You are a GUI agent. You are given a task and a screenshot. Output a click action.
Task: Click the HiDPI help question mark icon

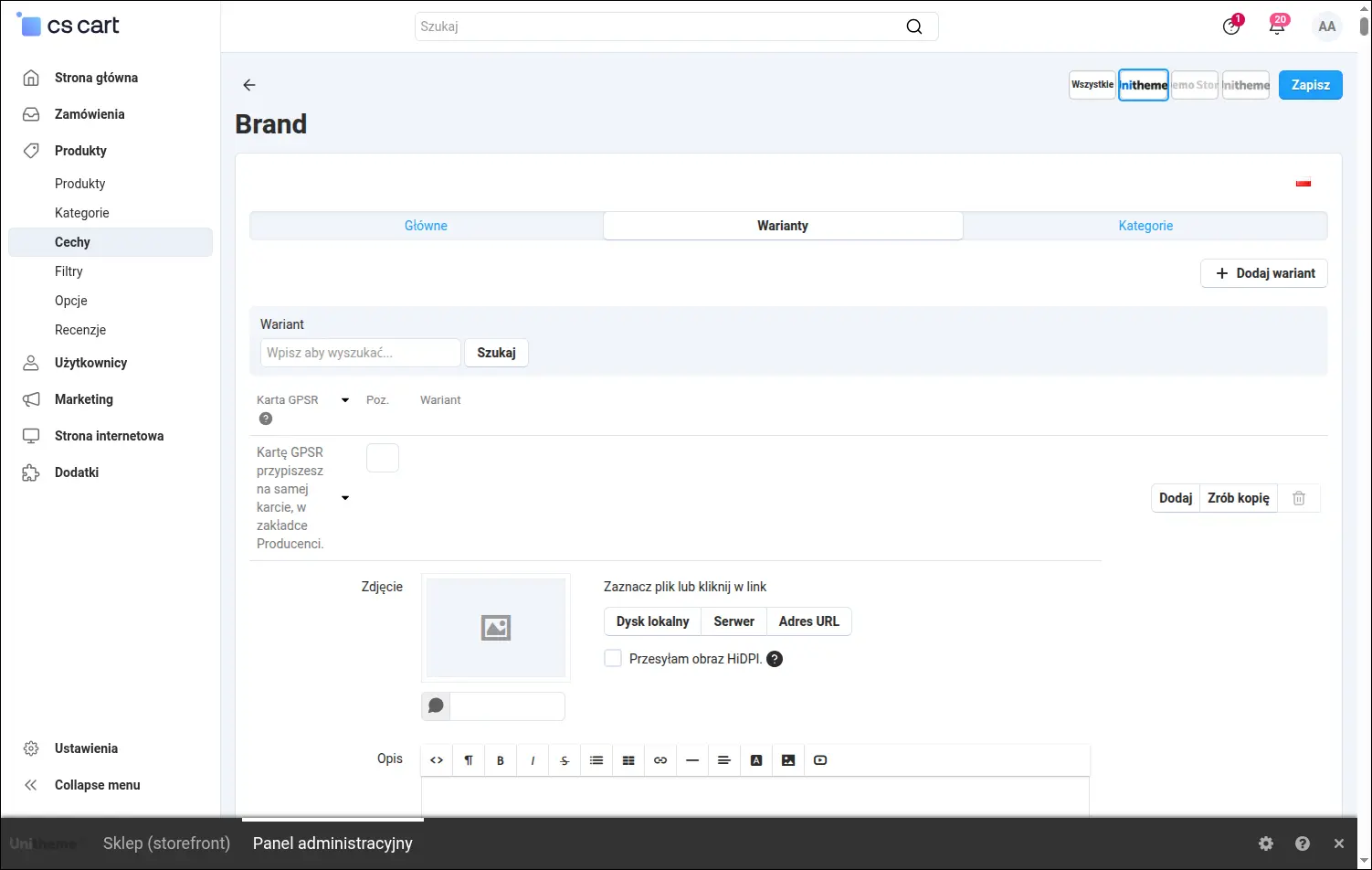point(775,659)
